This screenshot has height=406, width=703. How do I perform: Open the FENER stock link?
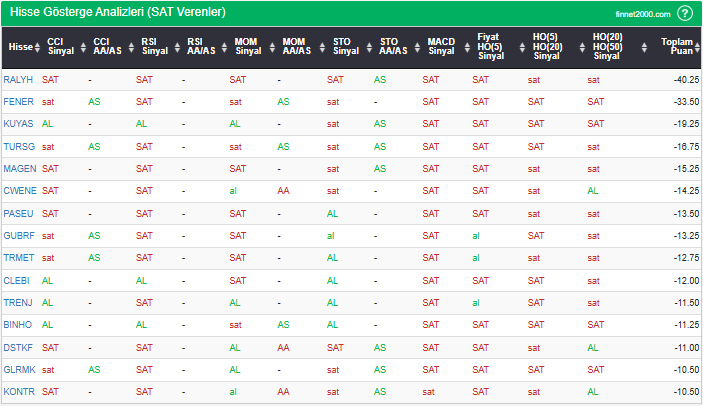click(x=18, y=101)
